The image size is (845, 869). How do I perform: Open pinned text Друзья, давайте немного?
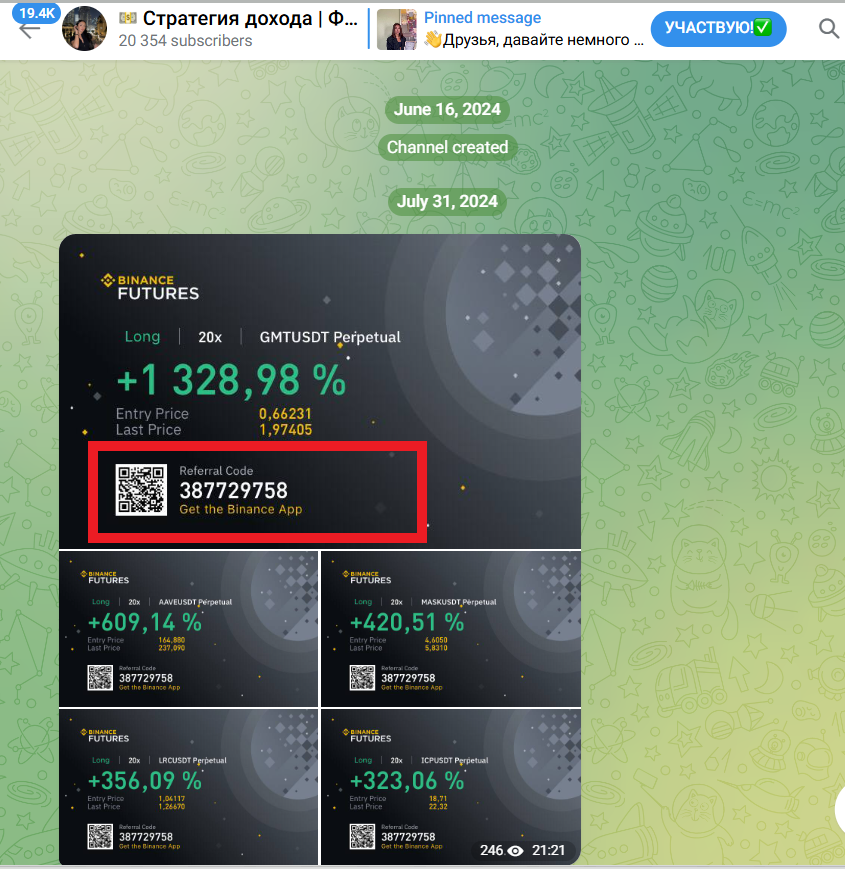(534, 40)
